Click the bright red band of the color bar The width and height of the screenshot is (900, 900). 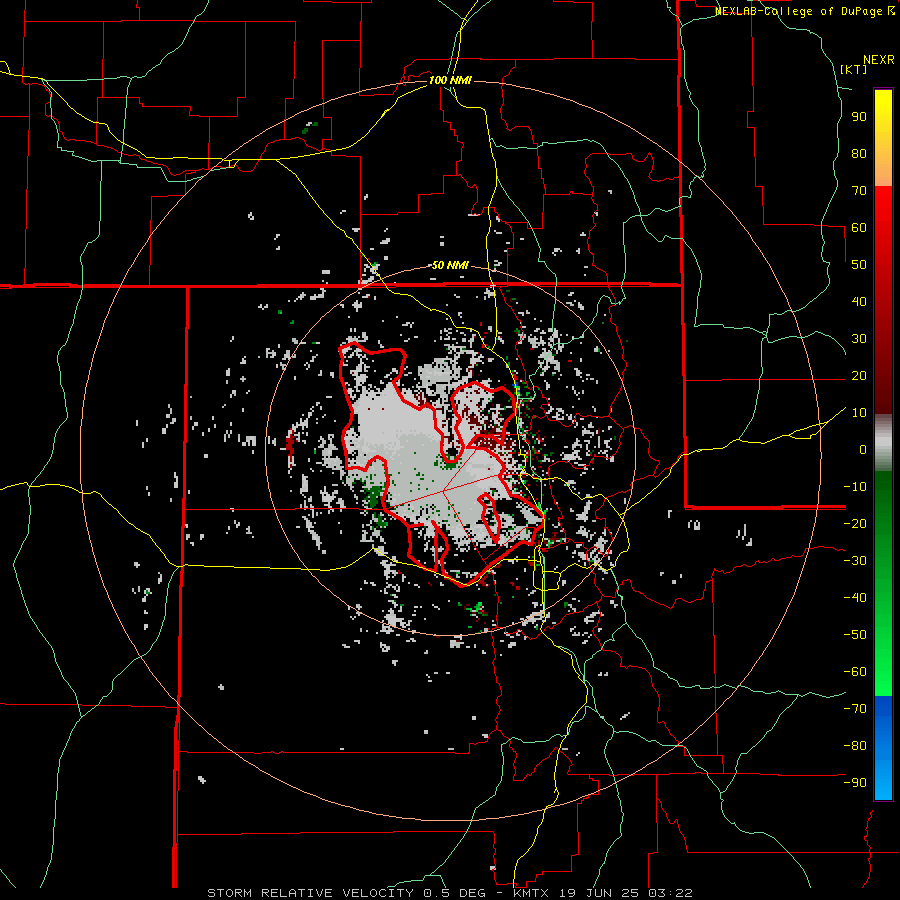coord(883,201)
